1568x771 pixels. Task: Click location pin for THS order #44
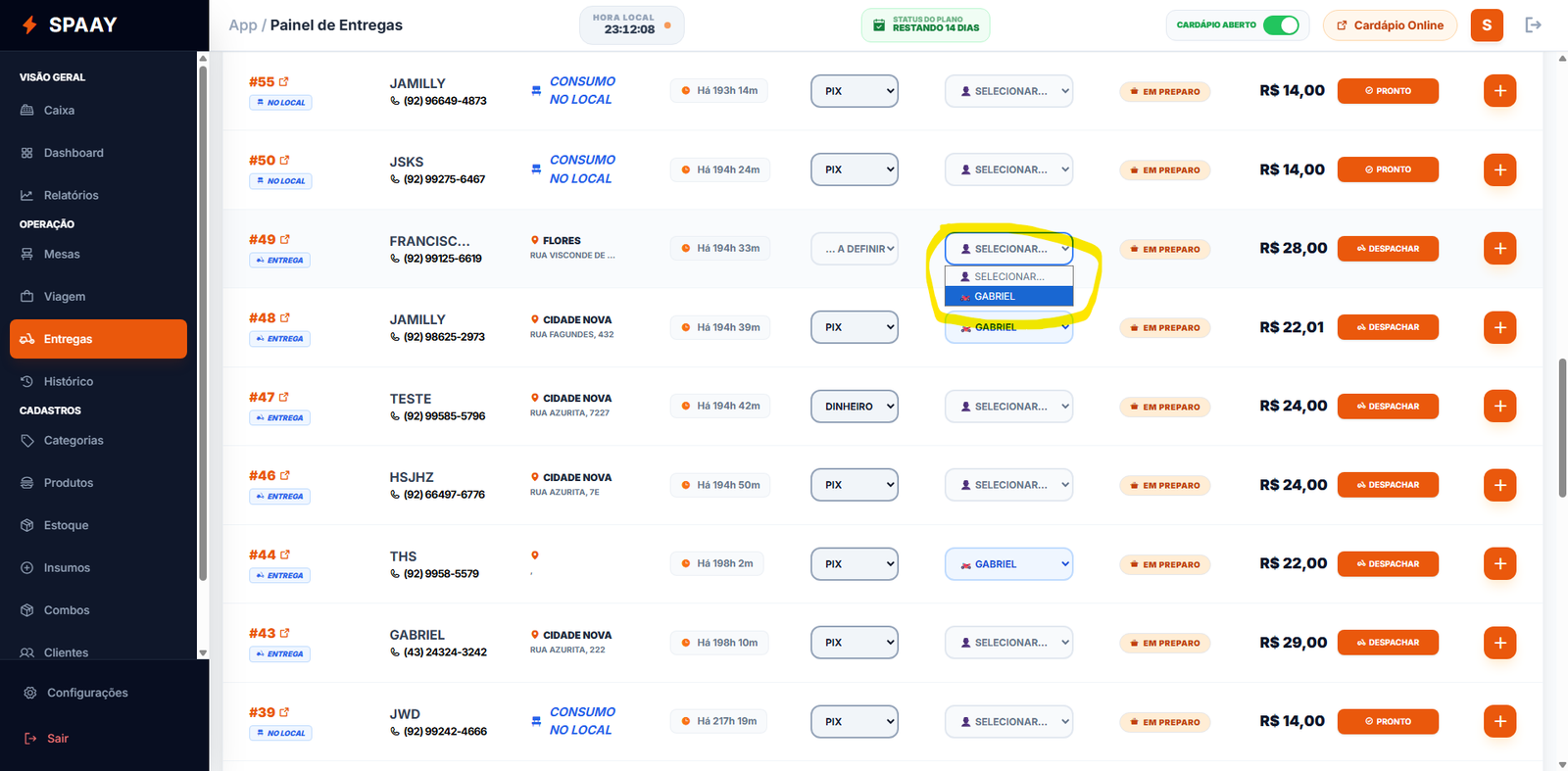tap(535, 555)
